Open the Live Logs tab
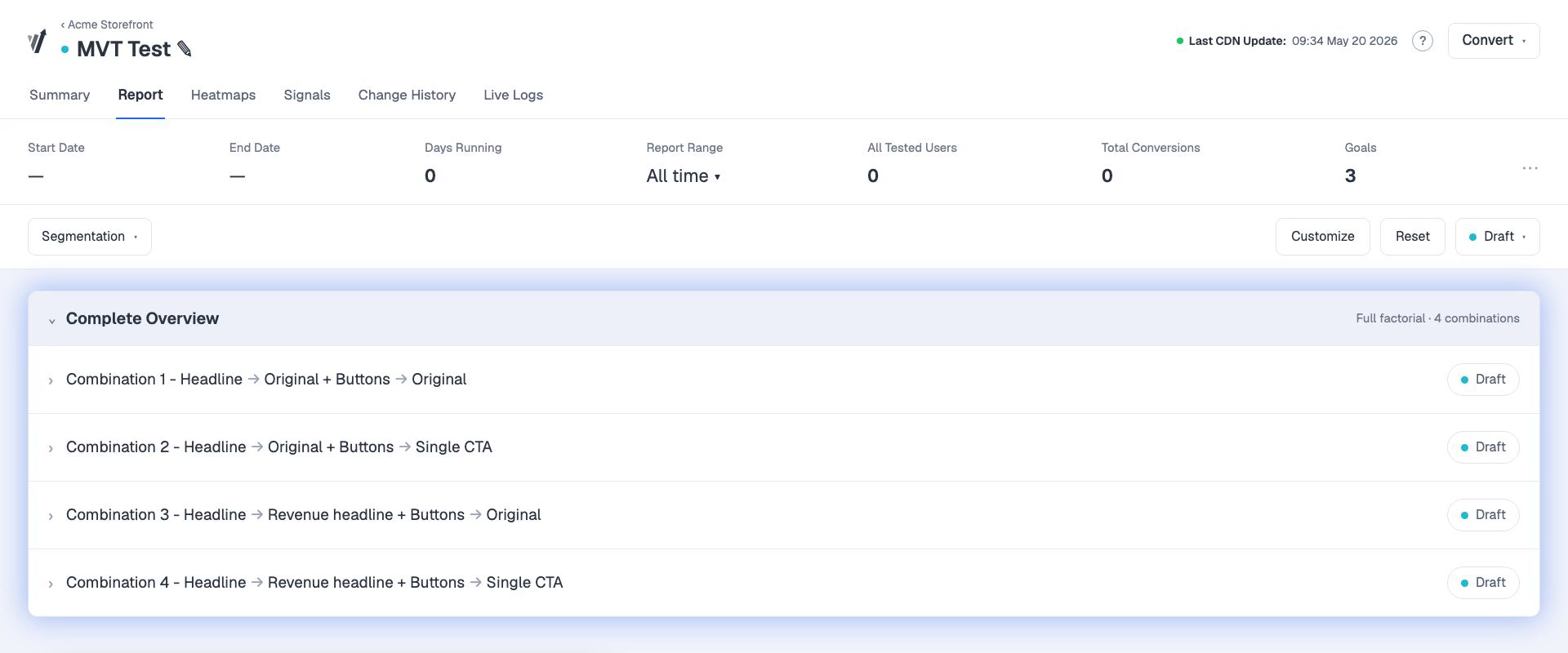The width and height of the screenshot is (1568, 653). (x=513, y=95)
